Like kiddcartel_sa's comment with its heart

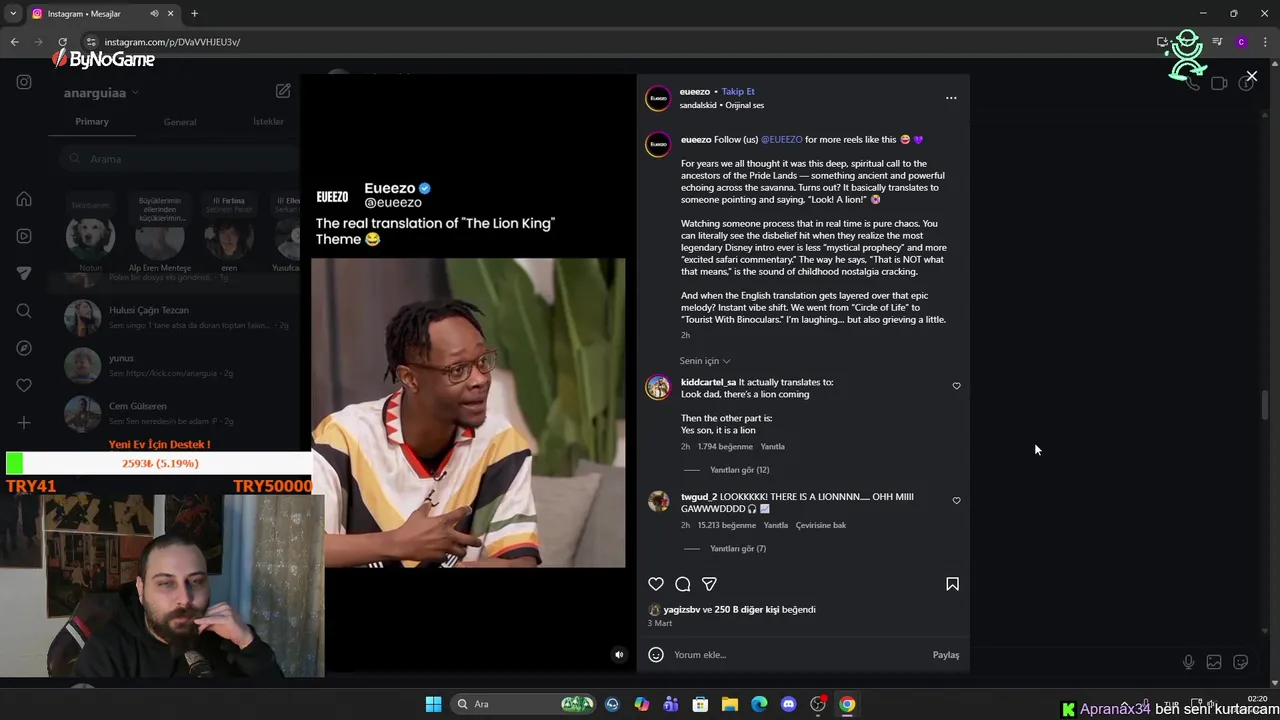[x=956, y=386]
